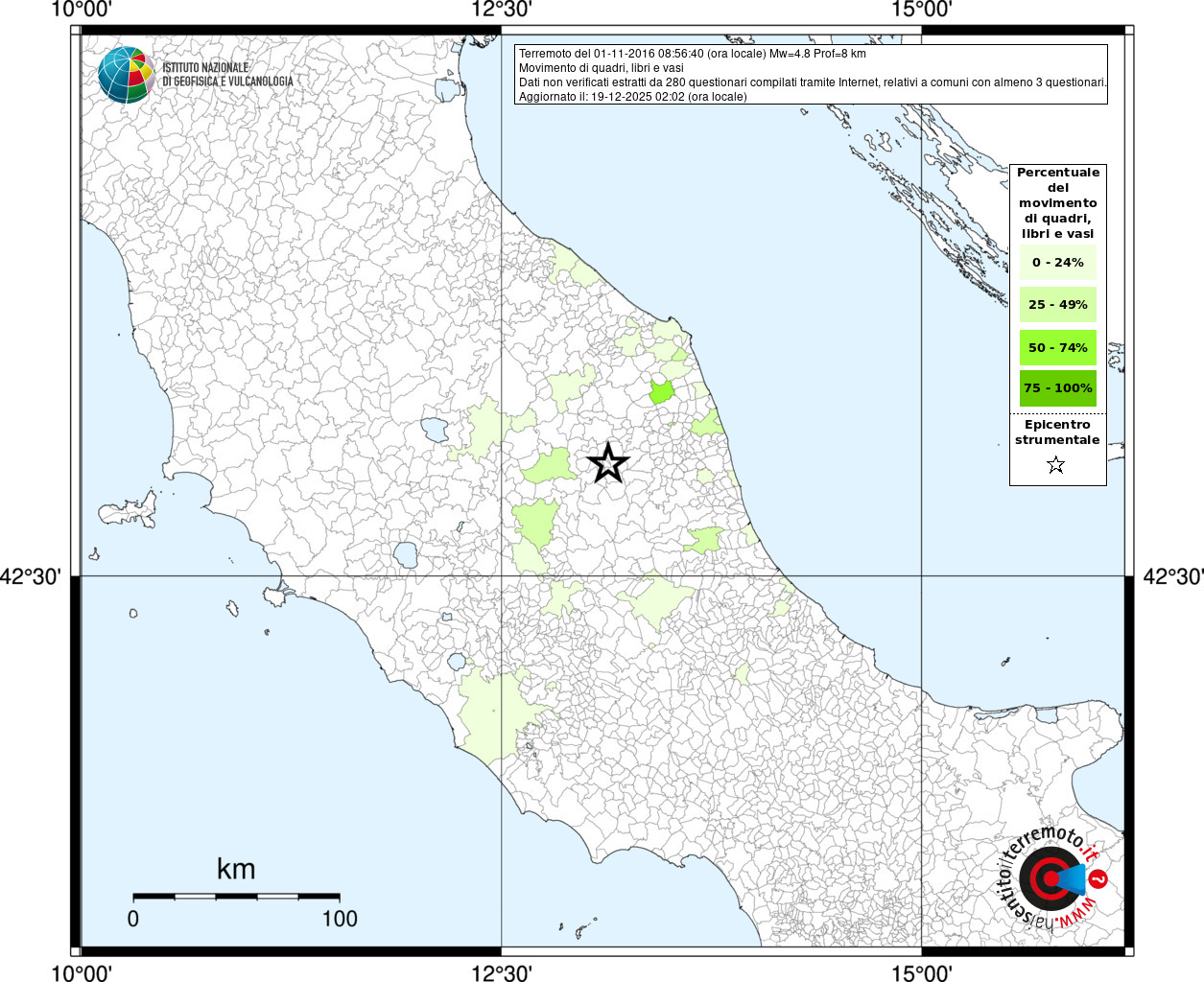
Task: Click the 15°00' bottom longitude label
Action: coord(921,973)
